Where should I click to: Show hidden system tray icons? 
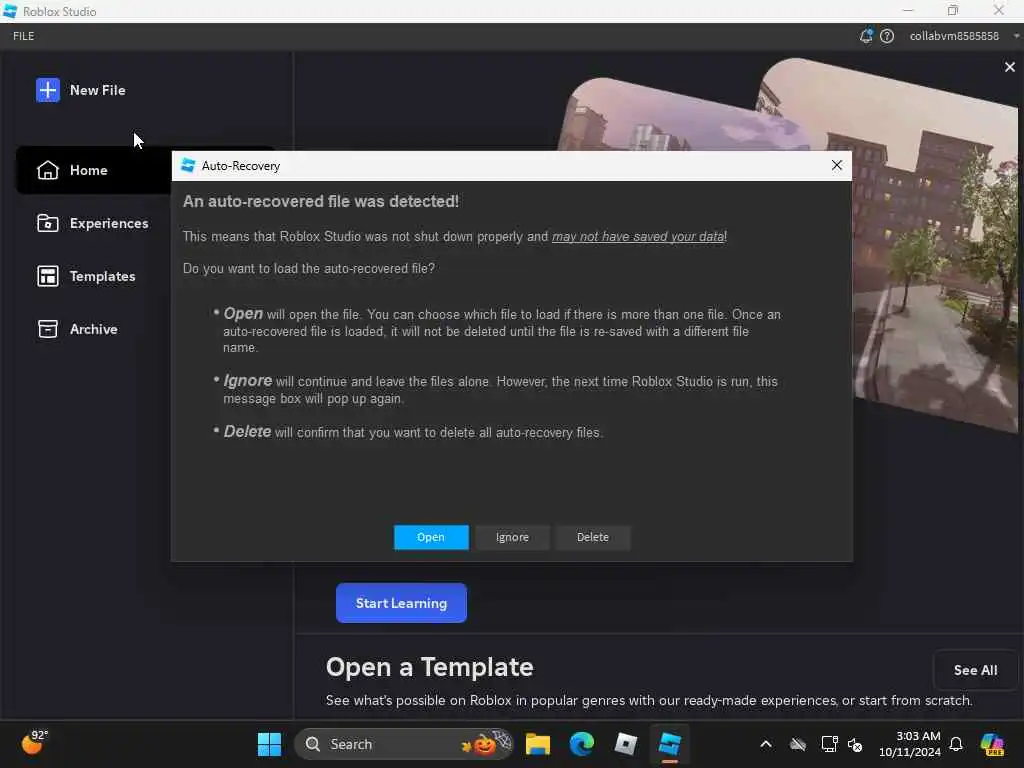[x=766, y=744]
